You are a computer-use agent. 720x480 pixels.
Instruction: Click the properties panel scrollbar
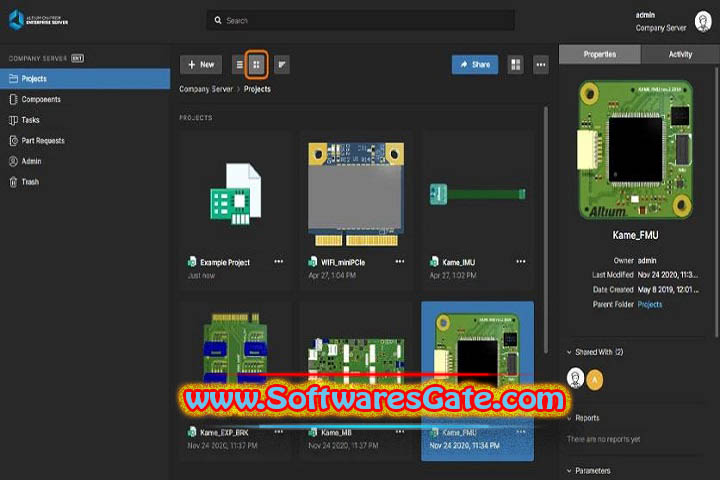point(716,202)
